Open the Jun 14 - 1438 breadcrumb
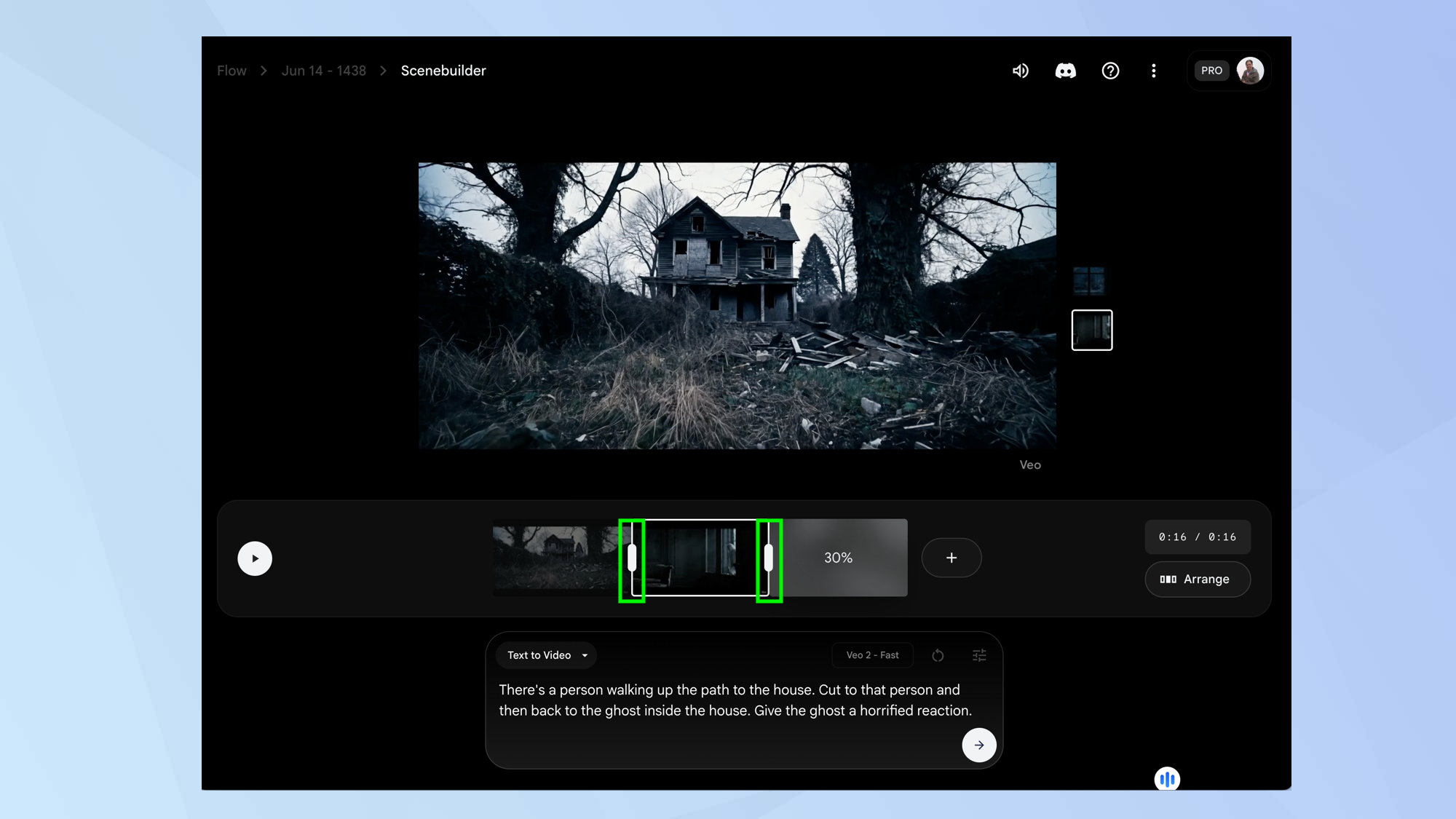 click(323, 71)
